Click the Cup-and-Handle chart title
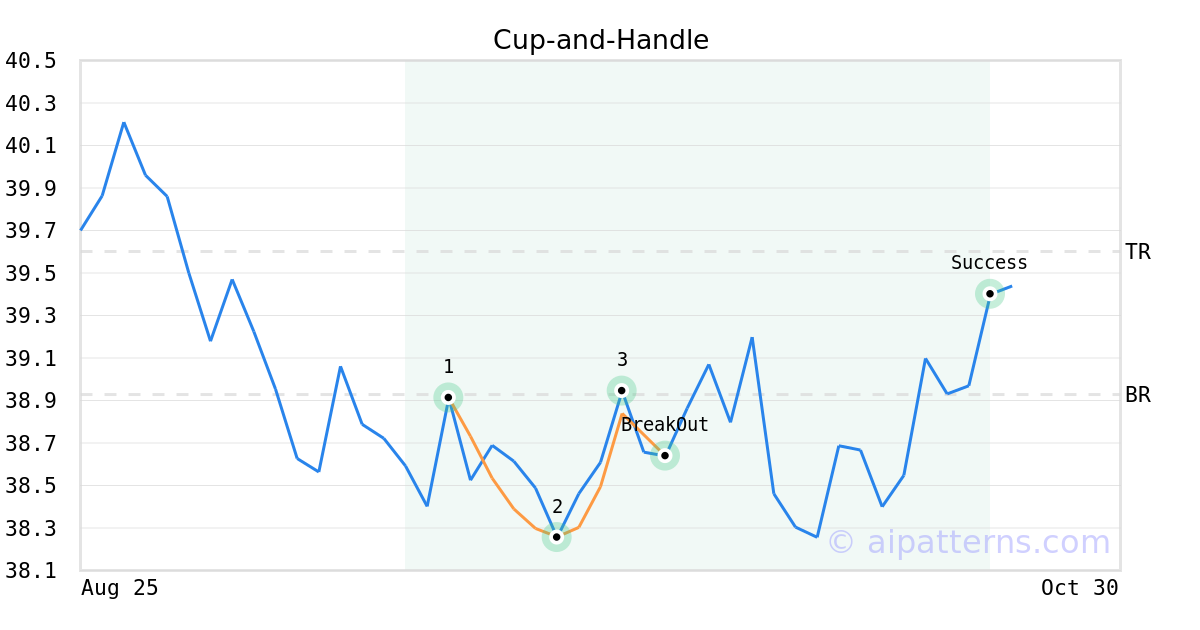The width and height of the screenshot is (1200, 630). coord(600,40)
